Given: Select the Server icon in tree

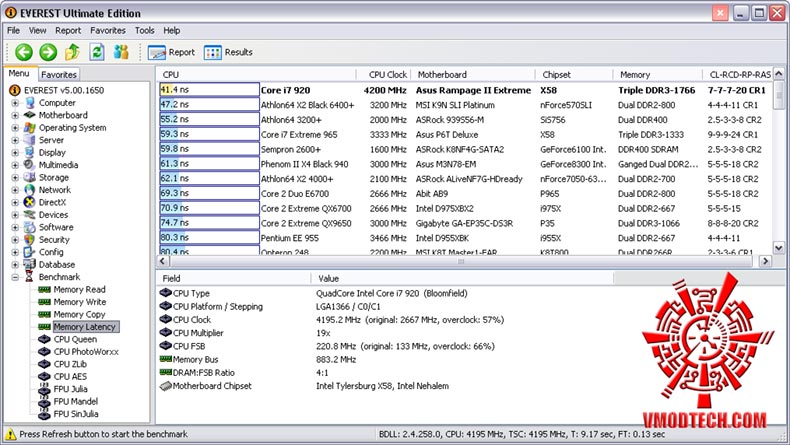Looking at the screenshot, I should (x=30, y=140).
